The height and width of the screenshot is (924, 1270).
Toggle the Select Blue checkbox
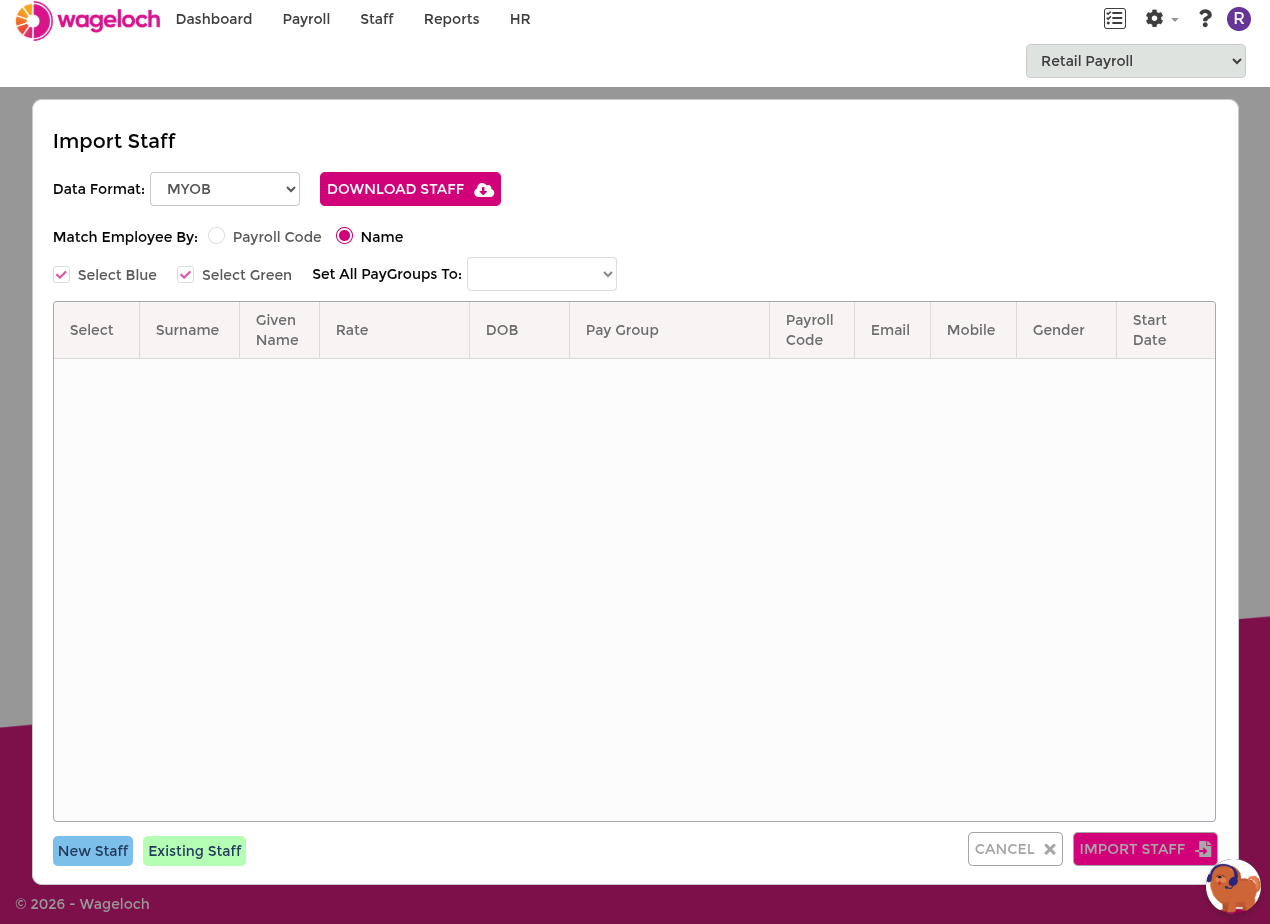62,274
